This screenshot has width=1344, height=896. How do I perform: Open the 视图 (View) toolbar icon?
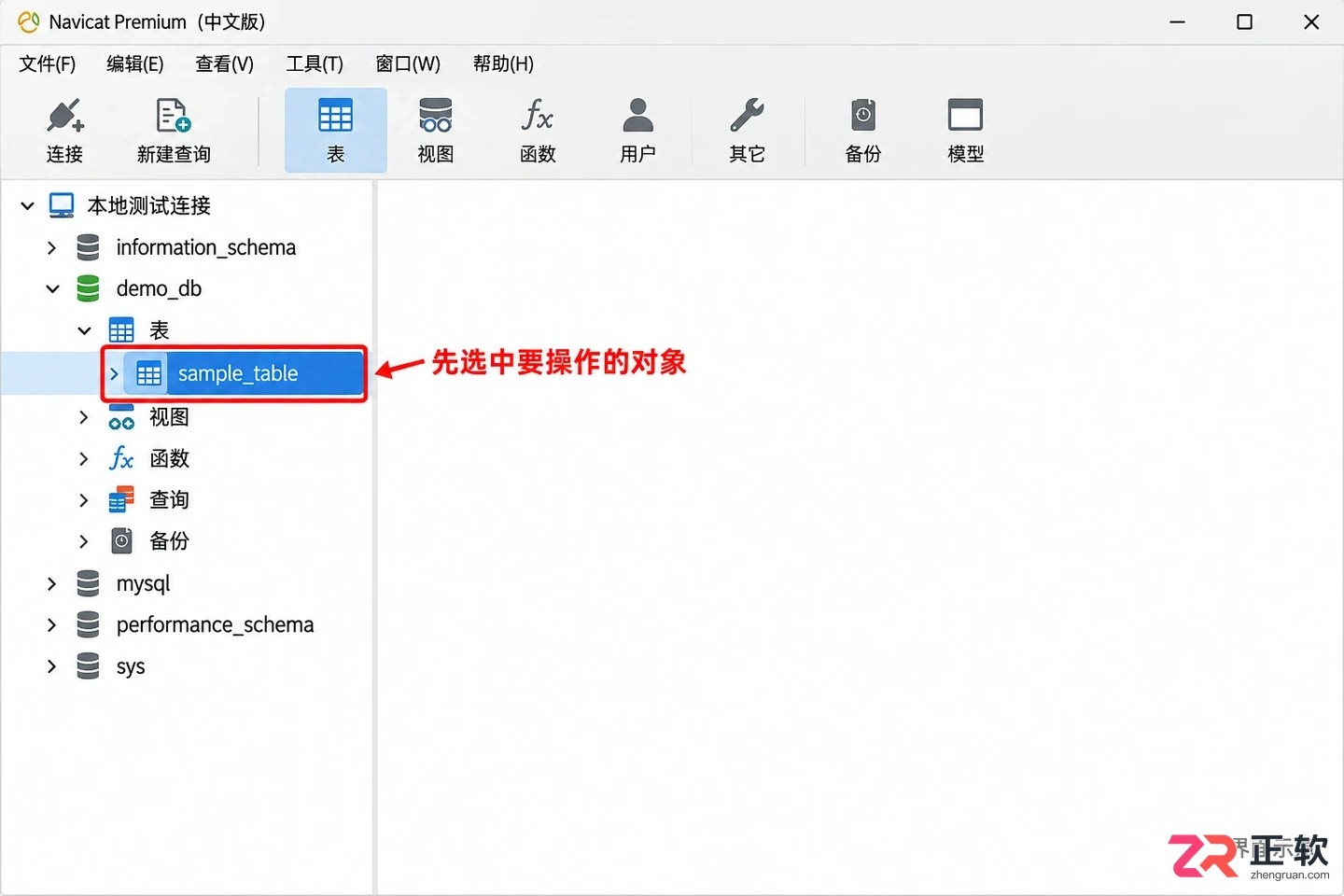point(436,131)
